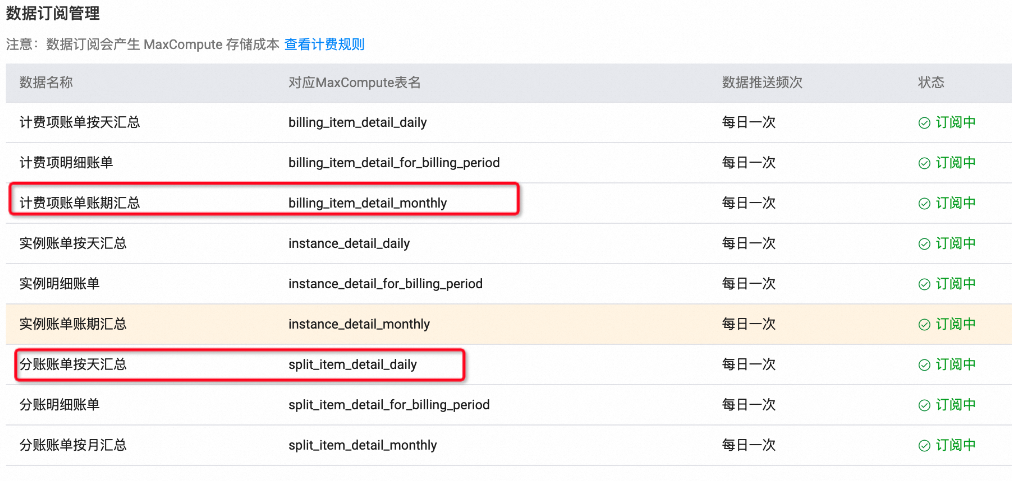Click the 数据名称 column header
This screenshot has width=1012, height=481.
pyautogui.click(x=46, y=82)
